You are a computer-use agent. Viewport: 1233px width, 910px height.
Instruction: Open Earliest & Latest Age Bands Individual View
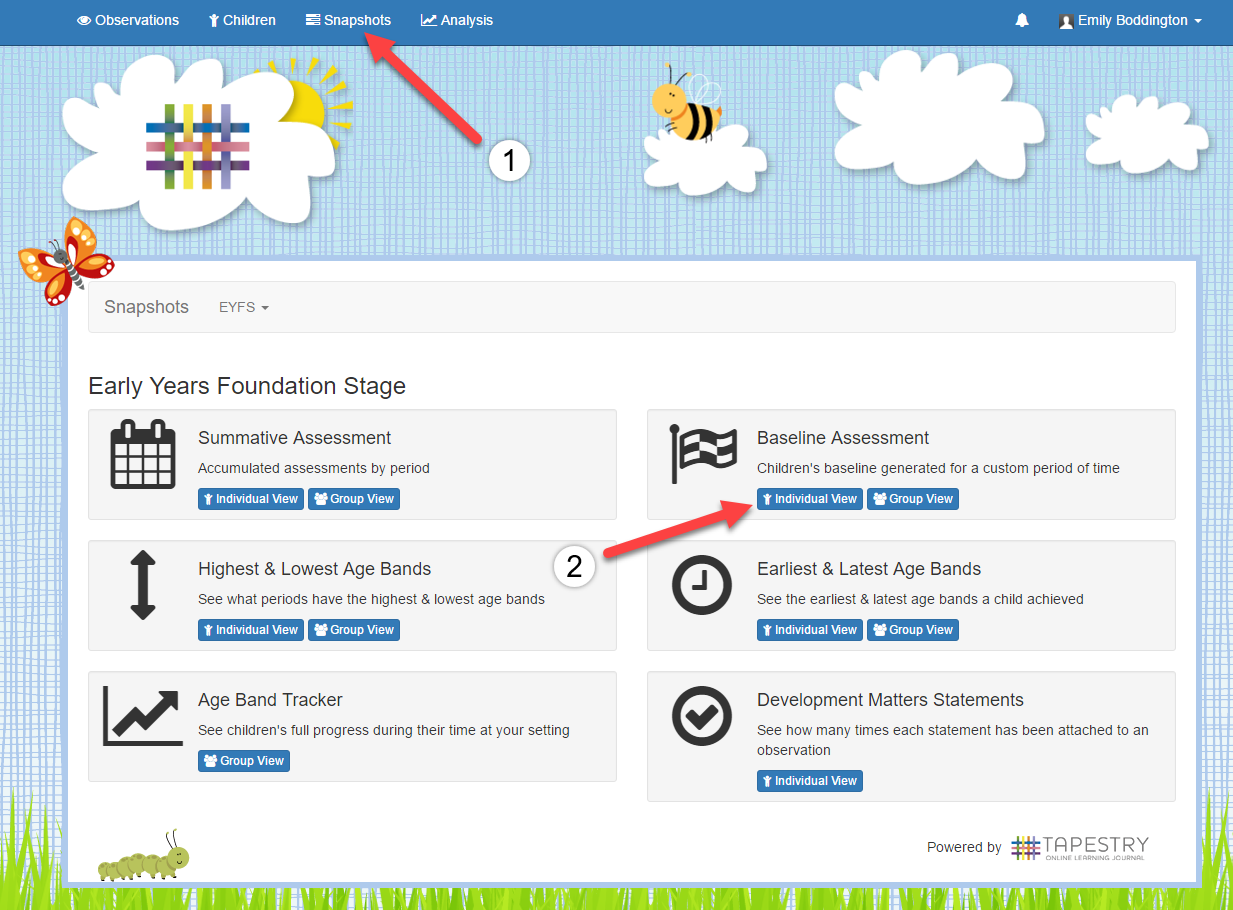point(809,630)
